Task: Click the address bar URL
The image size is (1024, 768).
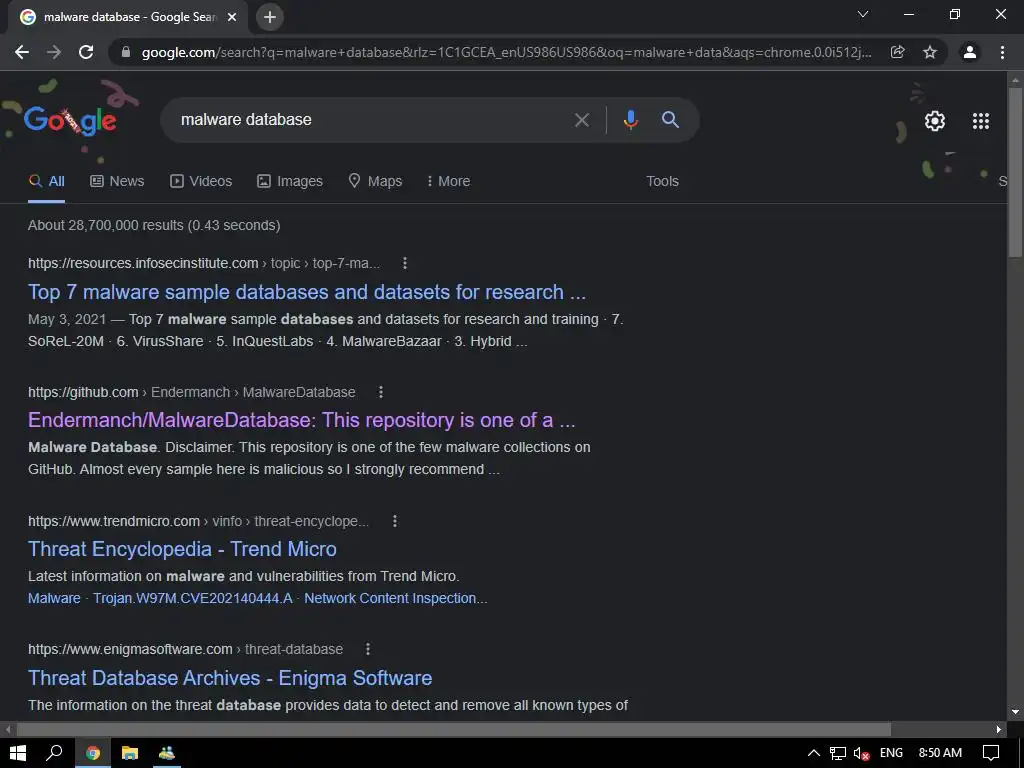Action: click(x=506, y=52)
